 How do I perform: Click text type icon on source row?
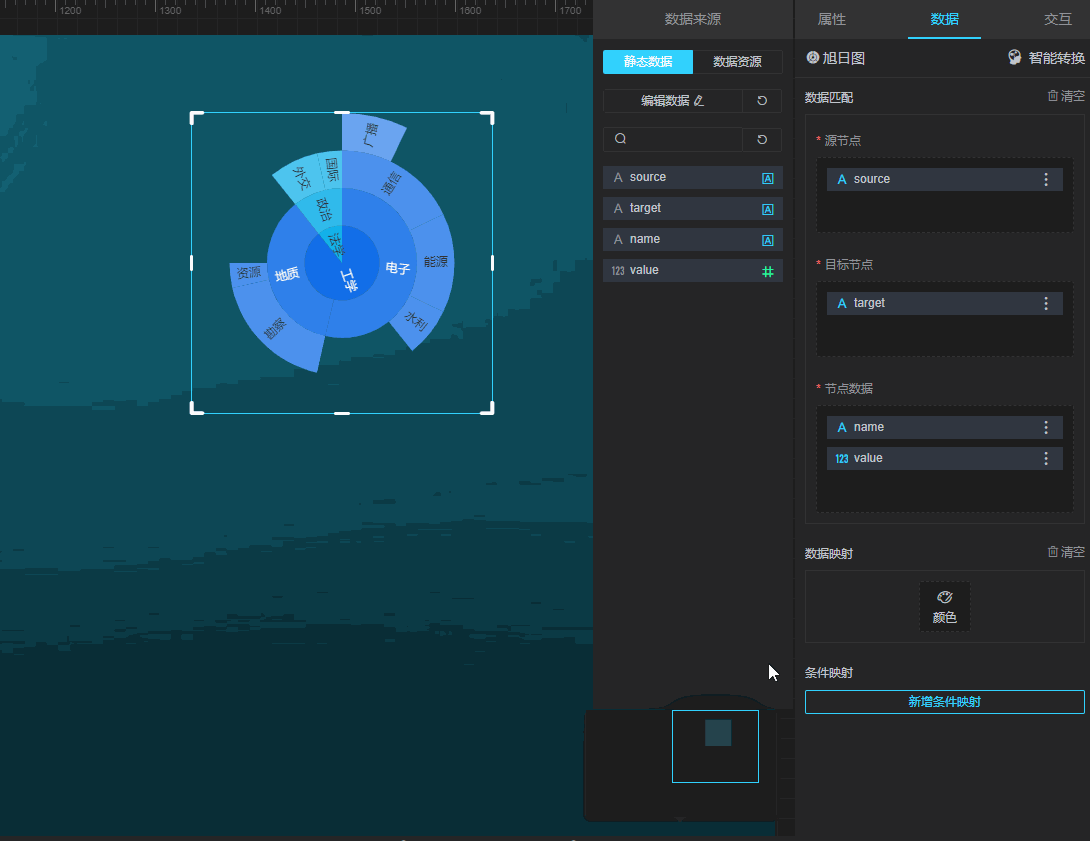(x=767, y=179)
